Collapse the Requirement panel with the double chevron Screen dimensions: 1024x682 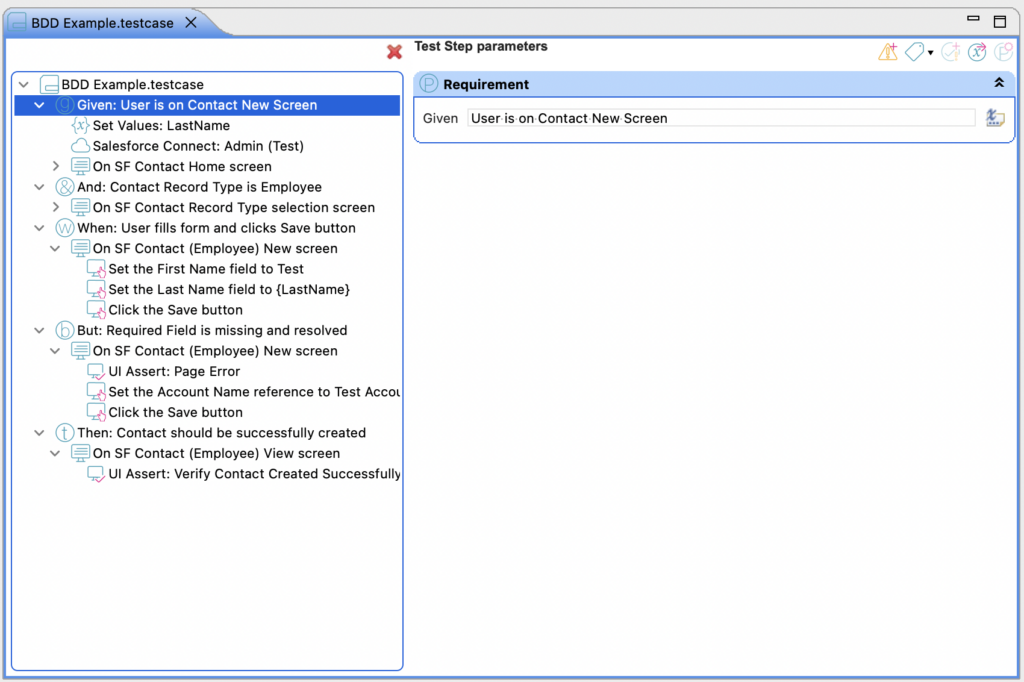[998, 83]
